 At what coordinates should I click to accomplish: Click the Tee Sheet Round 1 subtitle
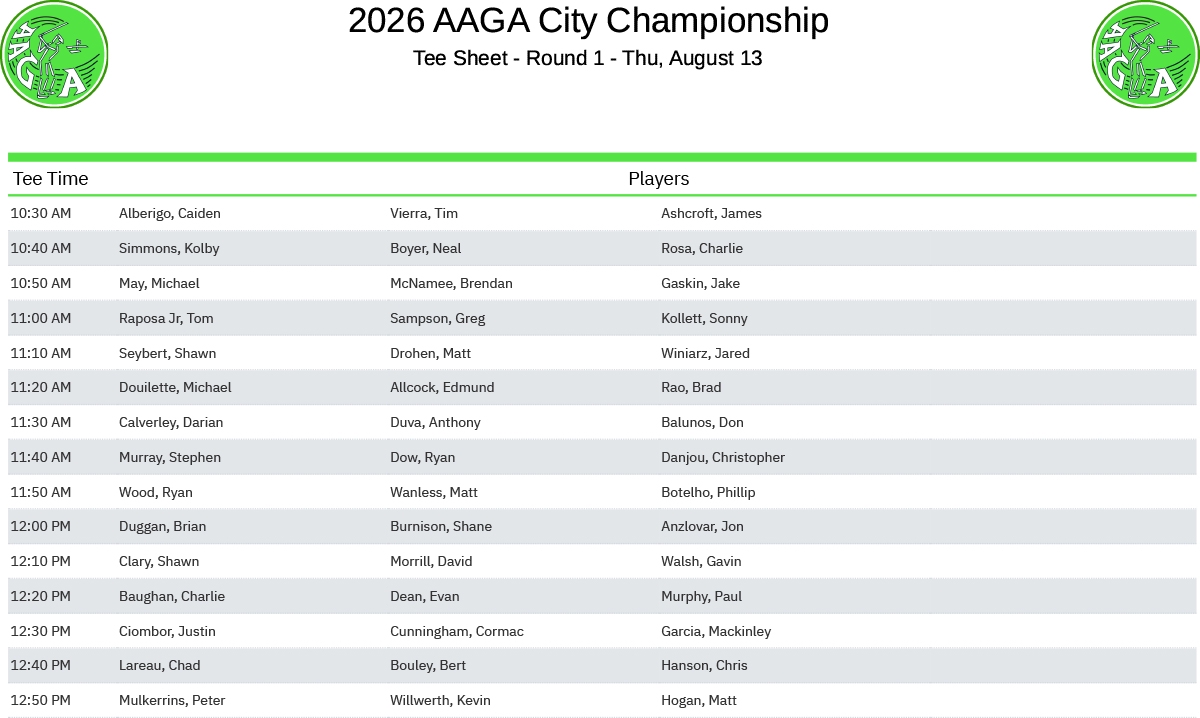click(x=588, y=58)
